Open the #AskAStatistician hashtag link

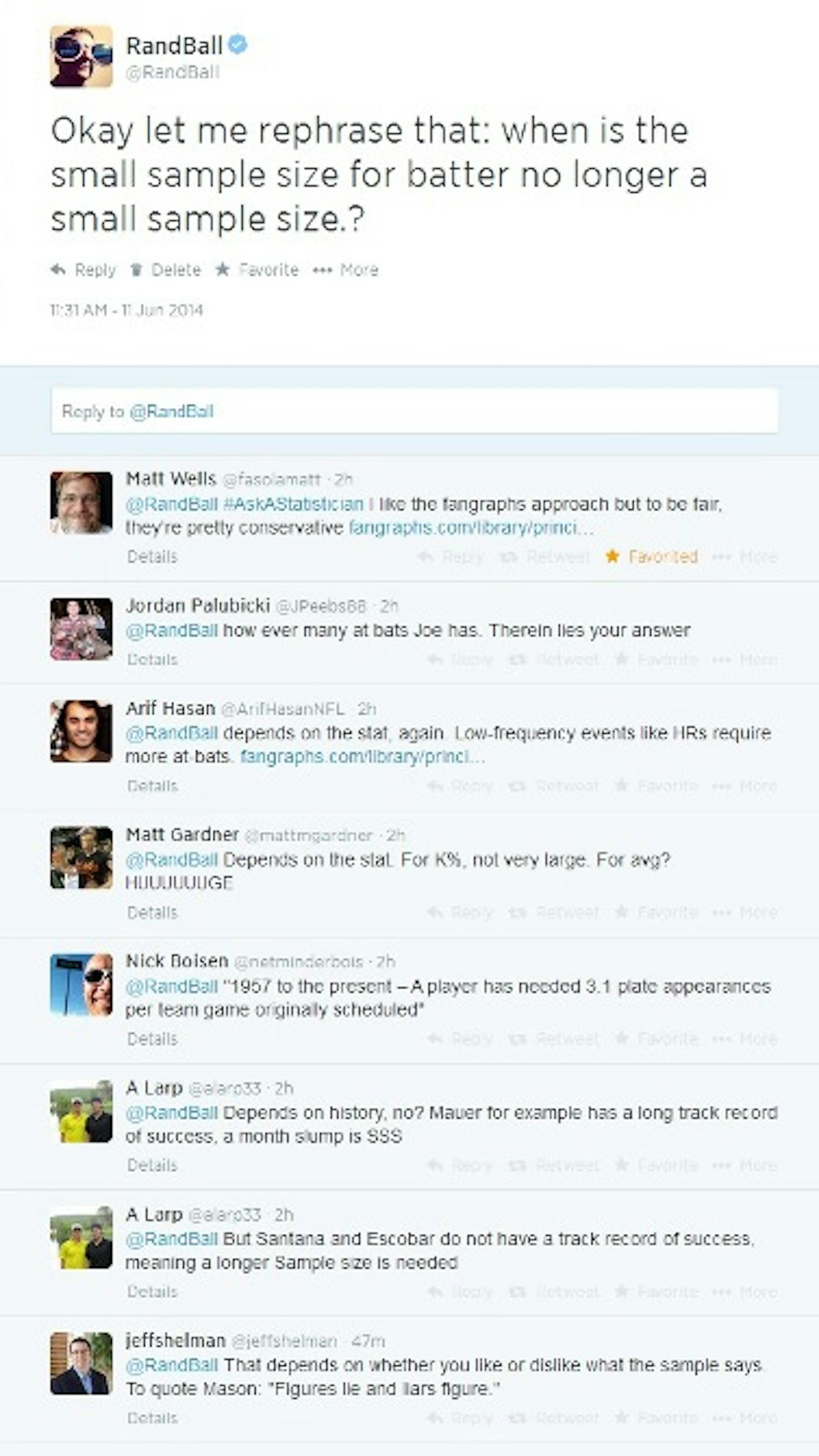click(293, 504)
